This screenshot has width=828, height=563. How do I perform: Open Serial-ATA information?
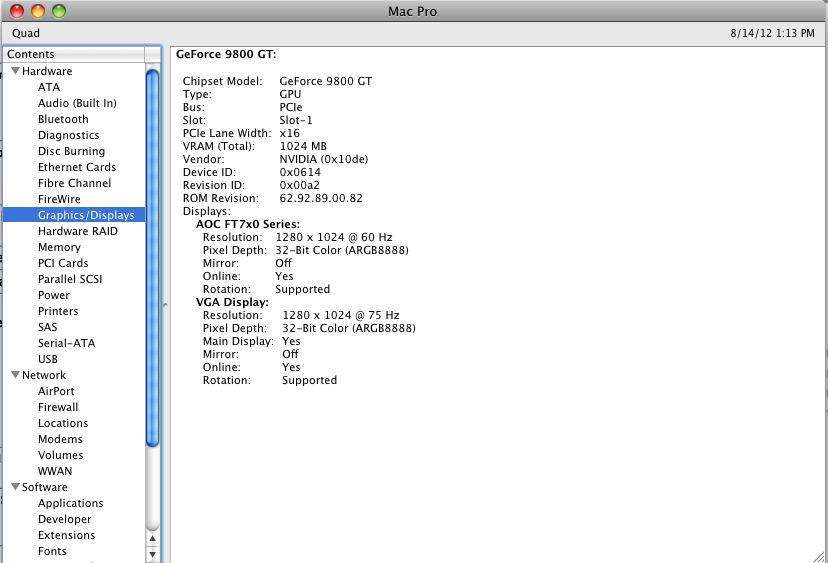pyautogui.click(x=66, y=343)
